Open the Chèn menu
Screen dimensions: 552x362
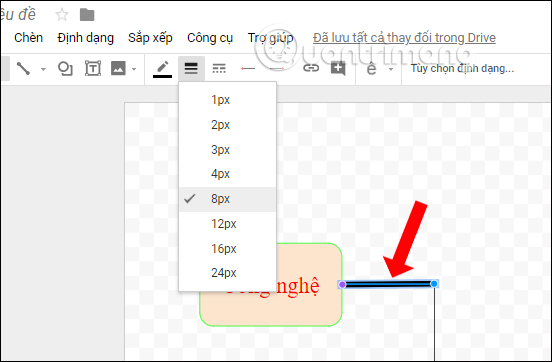click(29, 38)
